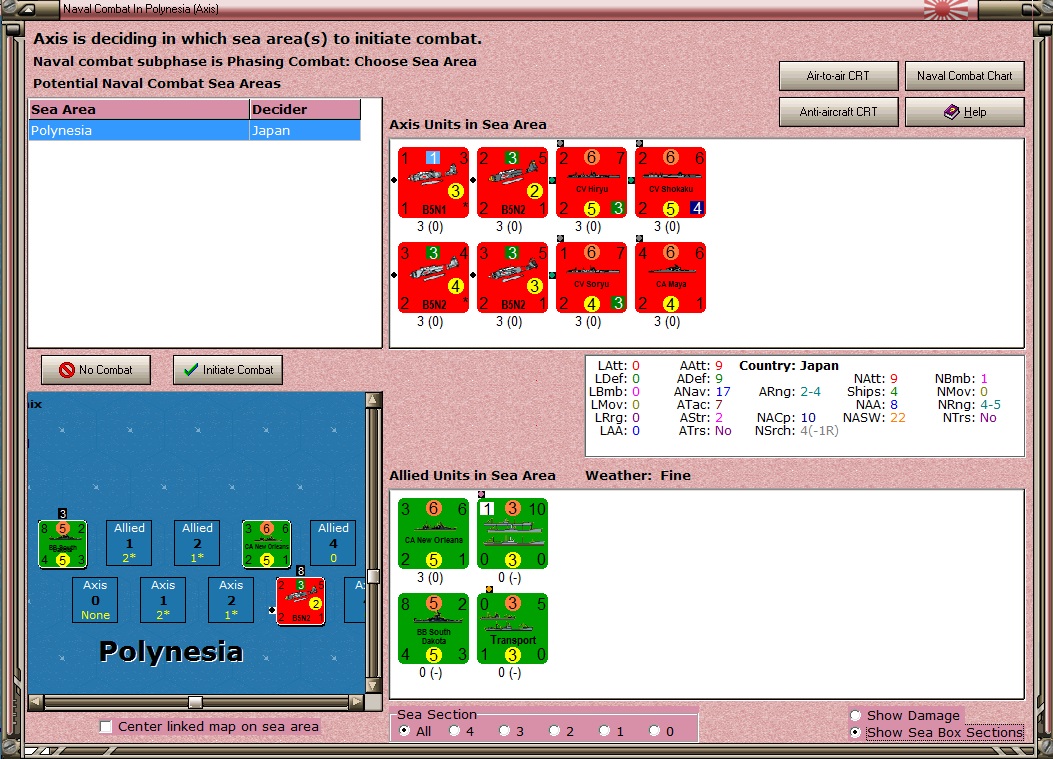This screenshot has height=759, width=1053.
Task: Click the map scroll left arrow
Action: point(36,702)
